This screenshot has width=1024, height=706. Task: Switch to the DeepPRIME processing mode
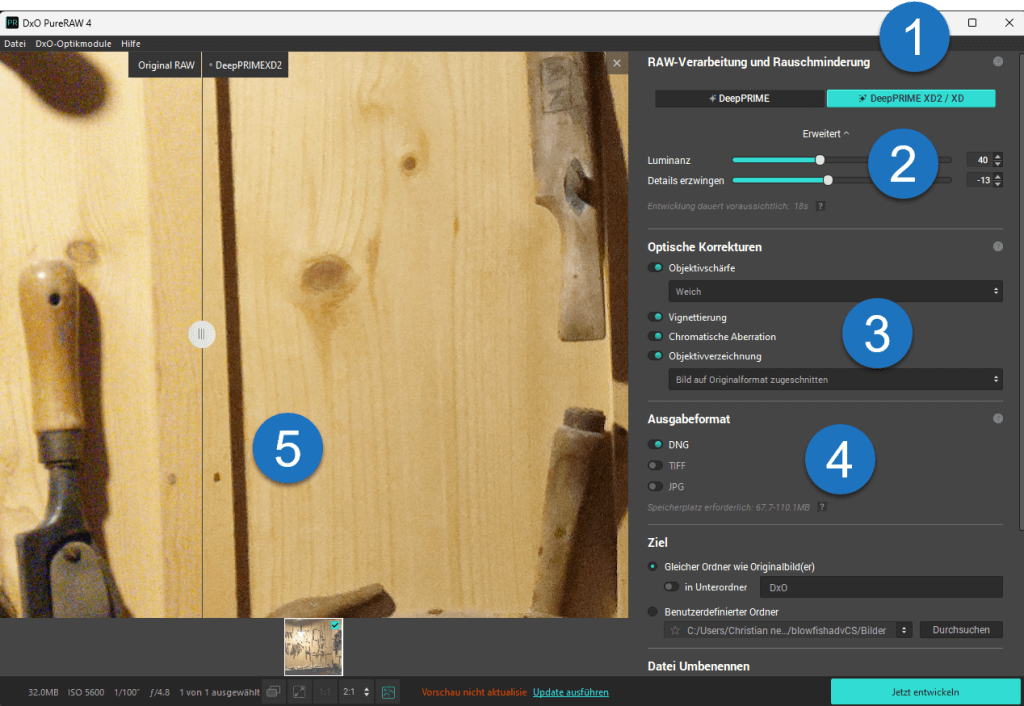point(740,99)
